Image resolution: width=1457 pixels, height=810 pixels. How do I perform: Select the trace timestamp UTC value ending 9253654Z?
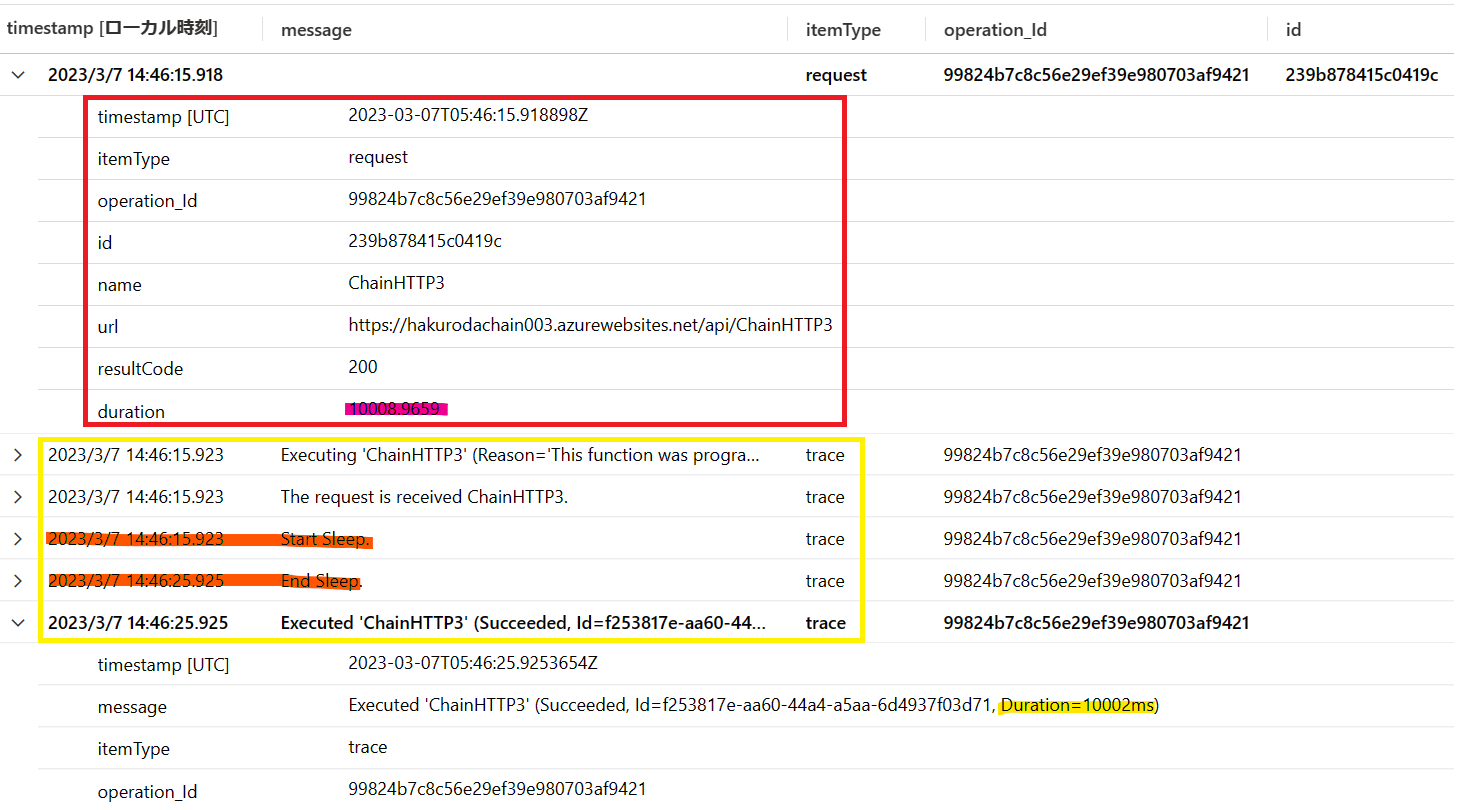[472, 663]
